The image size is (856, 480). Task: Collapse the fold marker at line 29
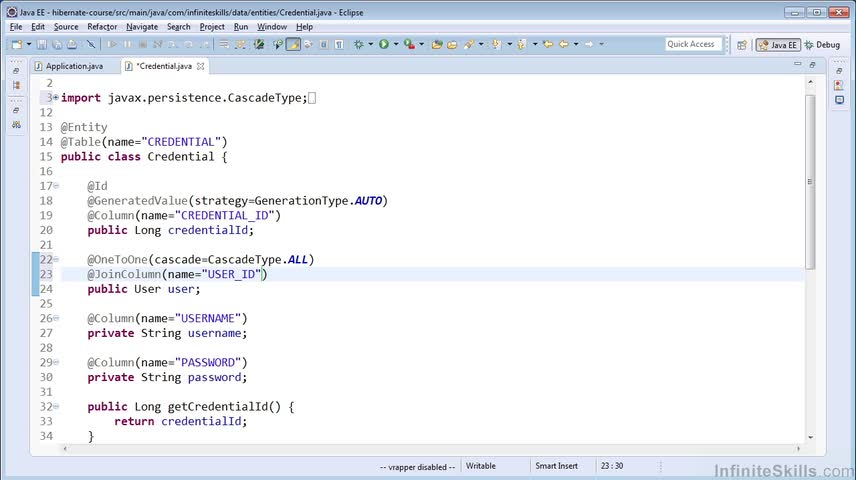[56, 362]
